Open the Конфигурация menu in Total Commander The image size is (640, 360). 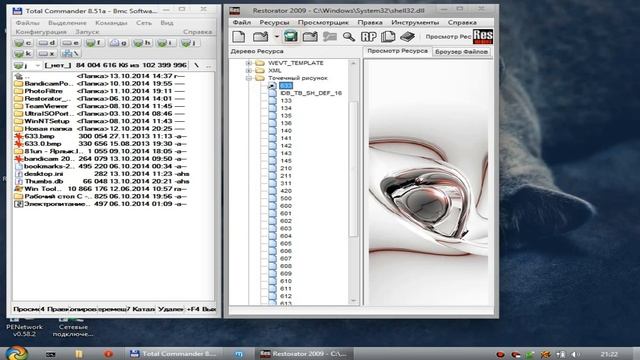click(x=41, y=32)
